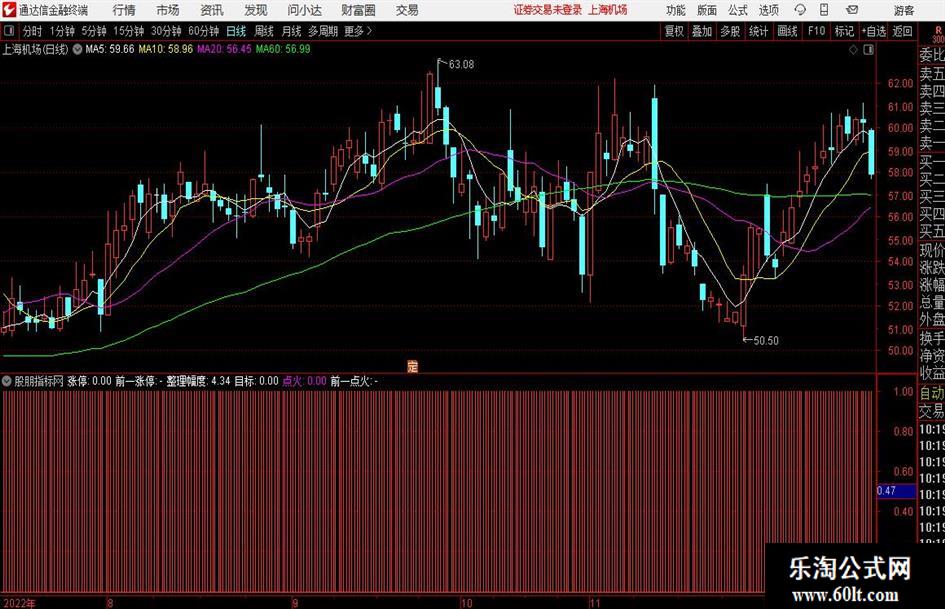Click the 统计 statistics button
The width and height of the screenshot is (945, 609).
[758, 31]
